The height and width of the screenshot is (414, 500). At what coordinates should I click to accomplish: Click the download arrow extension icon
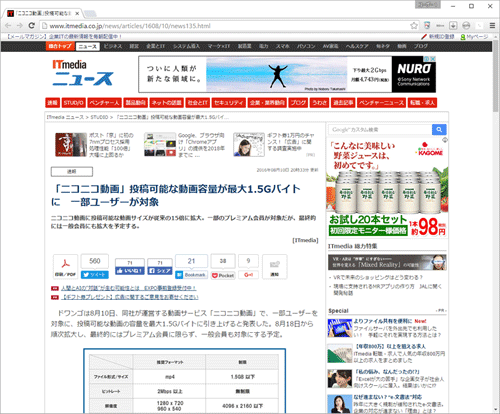453,26
